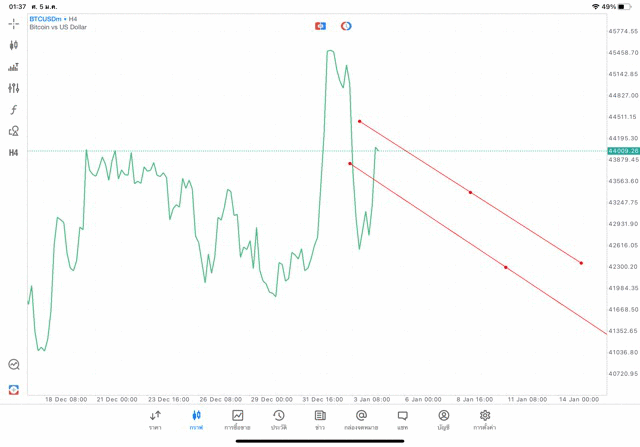
Task: Switch to the กราฟ chart tab
Action: coord(196,420)
